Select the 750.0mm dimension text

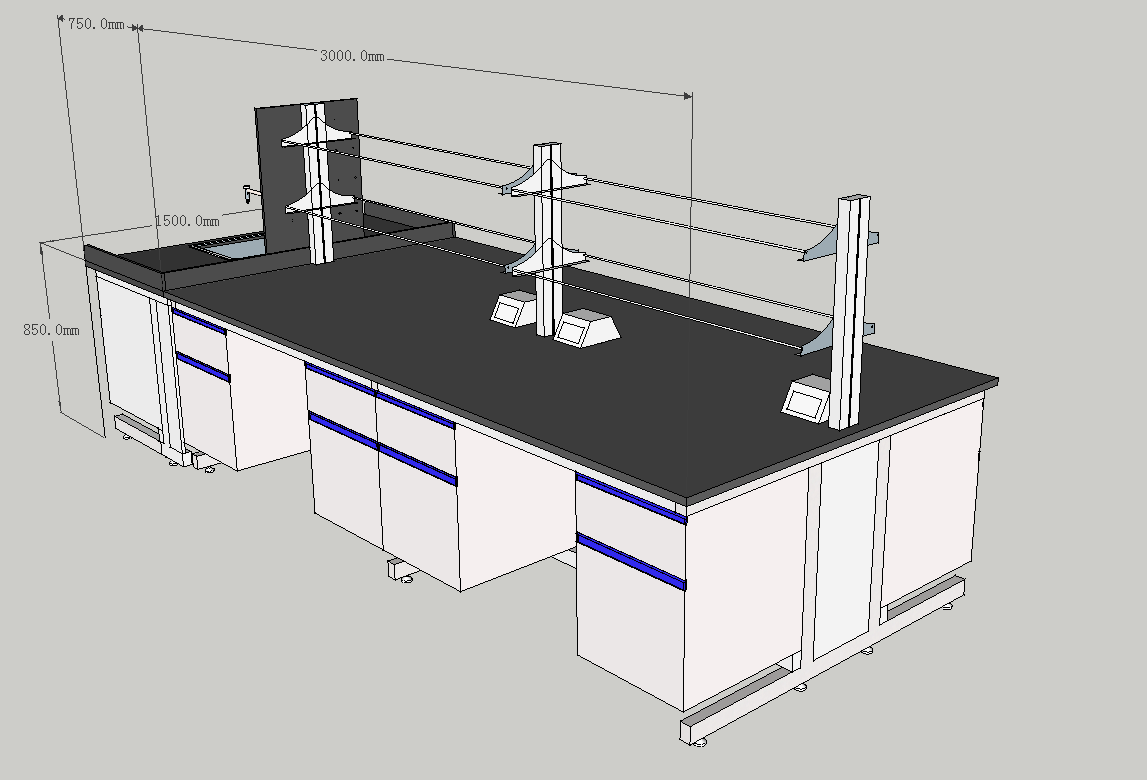click(95, 24)
